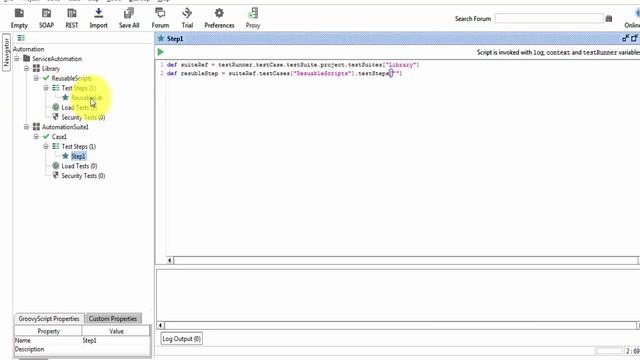Click Step1 editor detach window icon
The height and width of the screenshot is (360, 640).
tap(634, 38)
